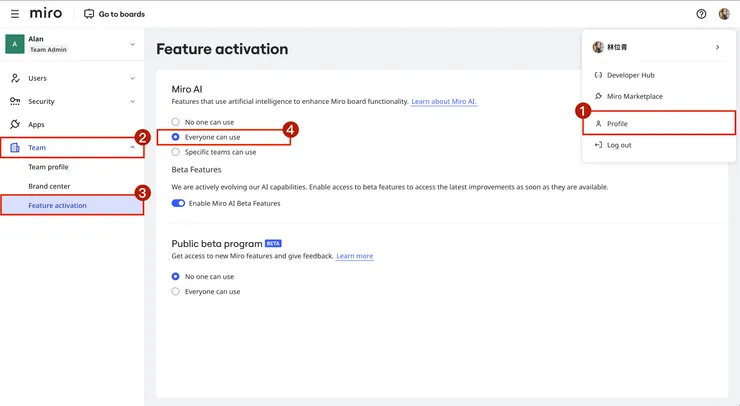The width and height of the screenshot is (740, 406).
Task: Click the Apps puzzle icon in sidebar
Action: (15, 125)
